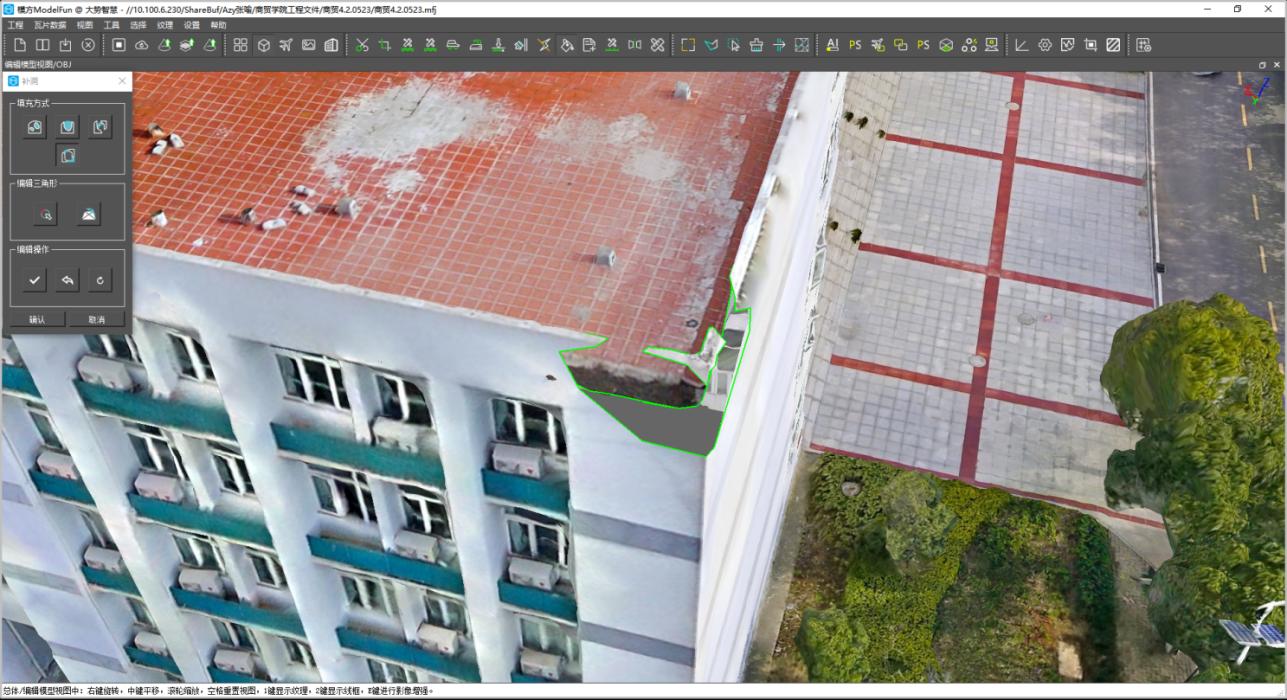Click the AI tool icon
Screen dimensions: 1287x700
point(833,45)
